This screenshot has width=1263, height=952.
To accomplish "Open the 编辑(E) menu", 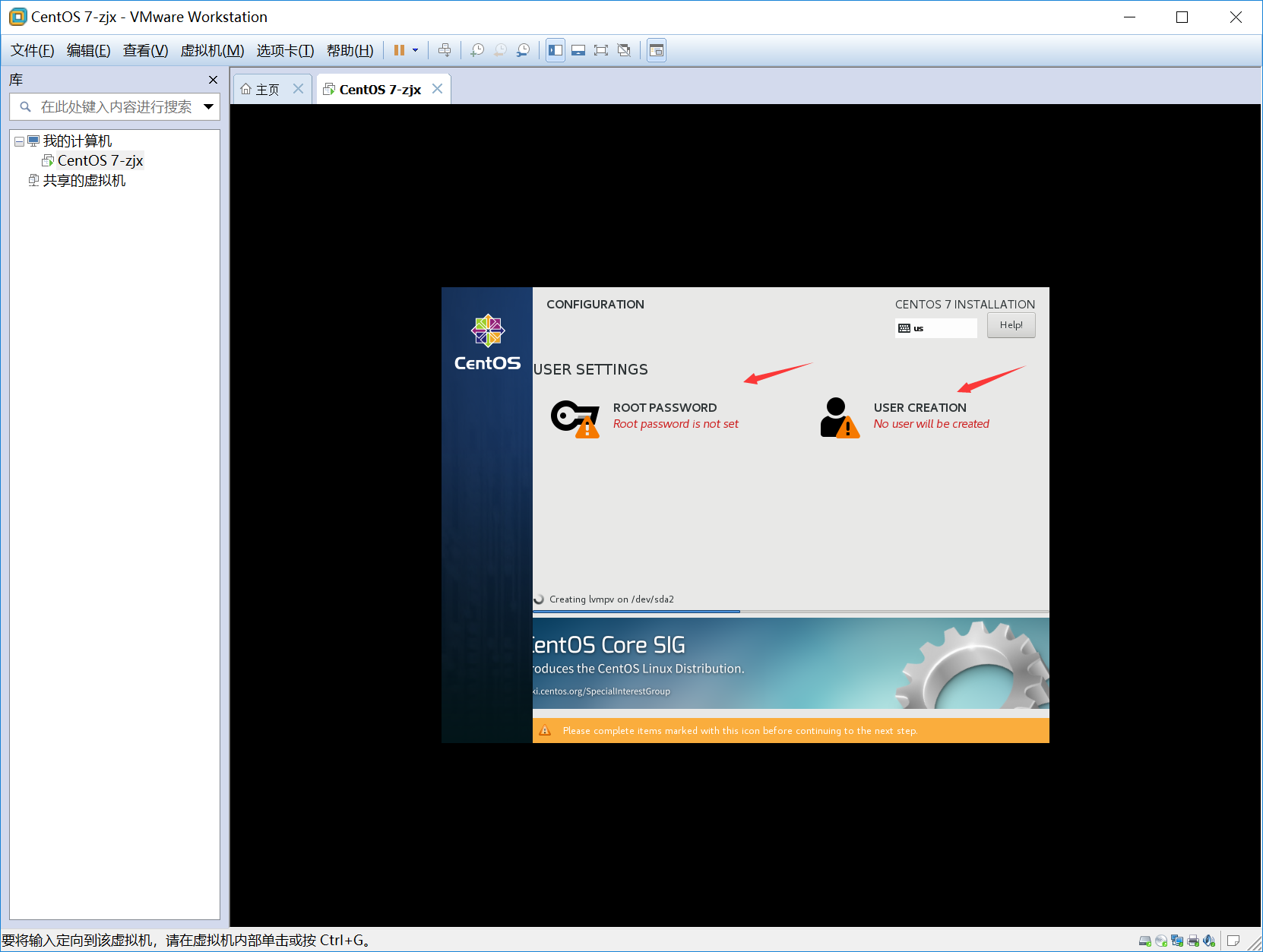I will click(x=88, y=50).
